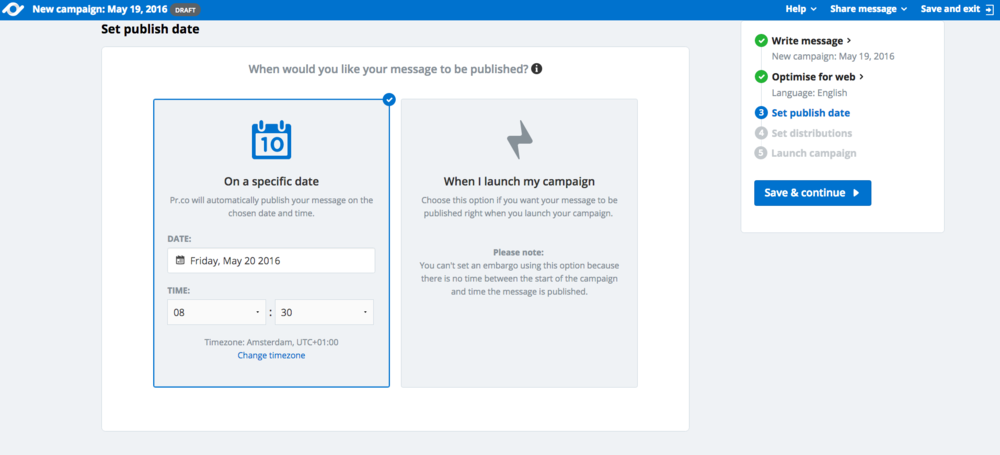
Task: Open the hour dropdown showing 08
Action: tap(216, 312)
